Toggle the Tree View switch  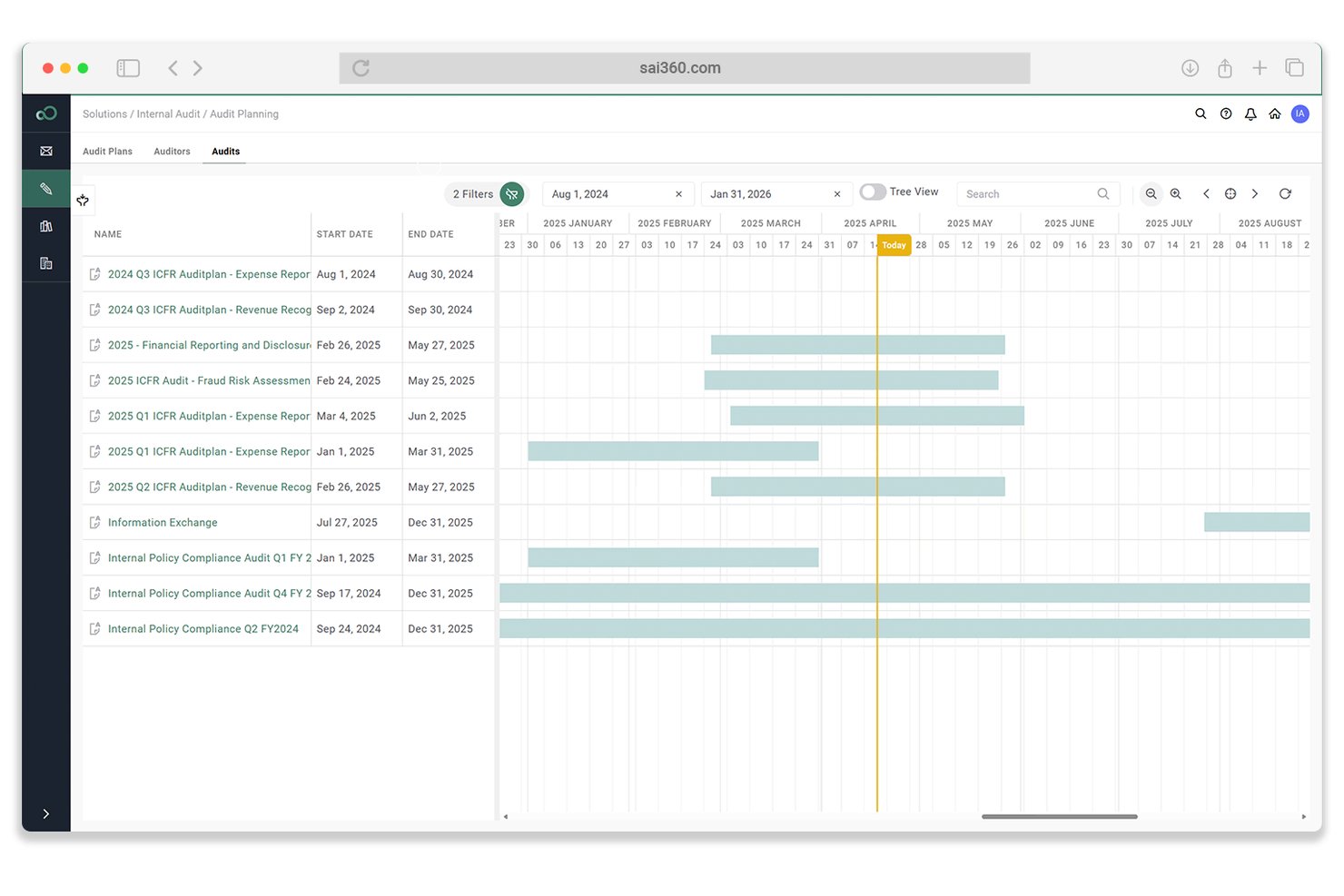tap(873, 192)
